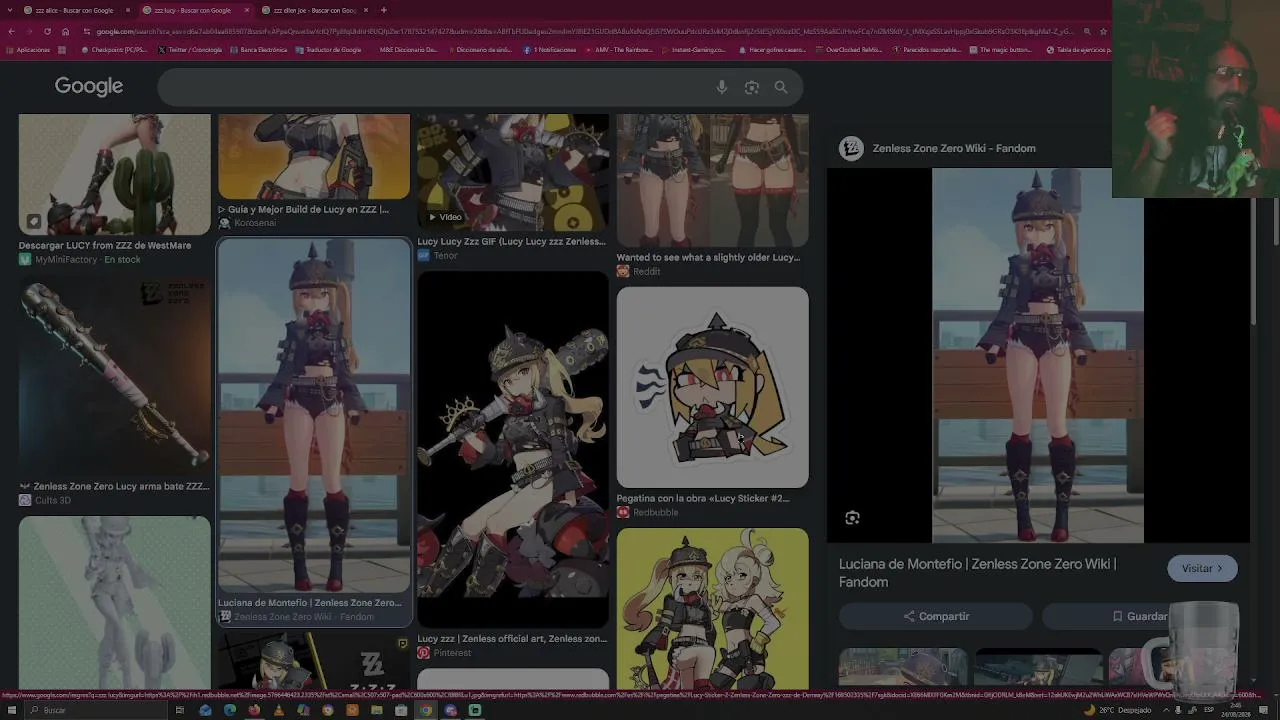The image size is (1280, 720).
Task: Save the image with Guardar
Action: click(1140, 616)
